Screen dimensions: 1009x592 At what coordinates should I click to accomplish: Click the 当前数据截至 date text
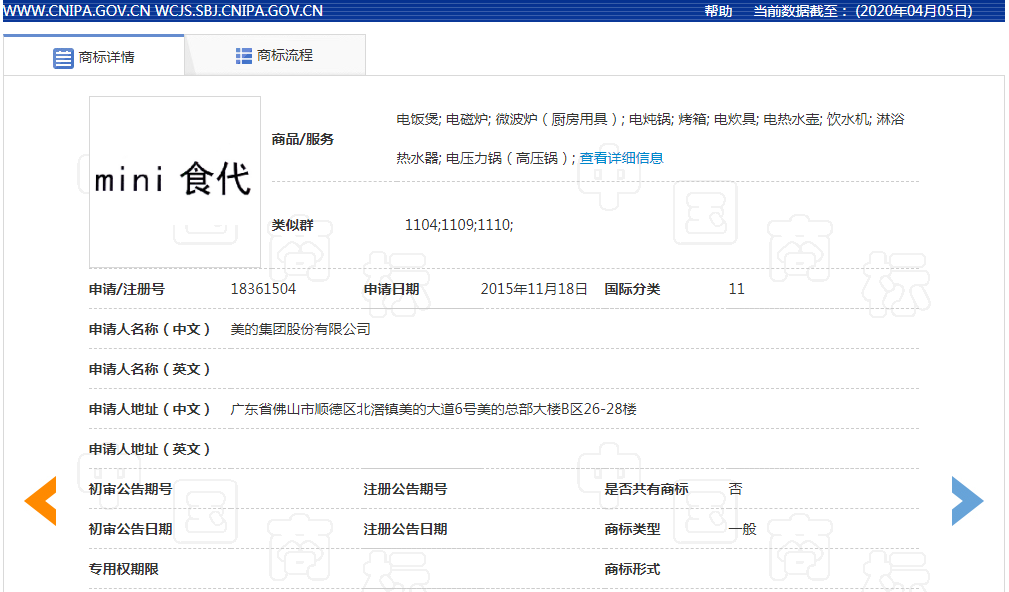coord(863,11)
